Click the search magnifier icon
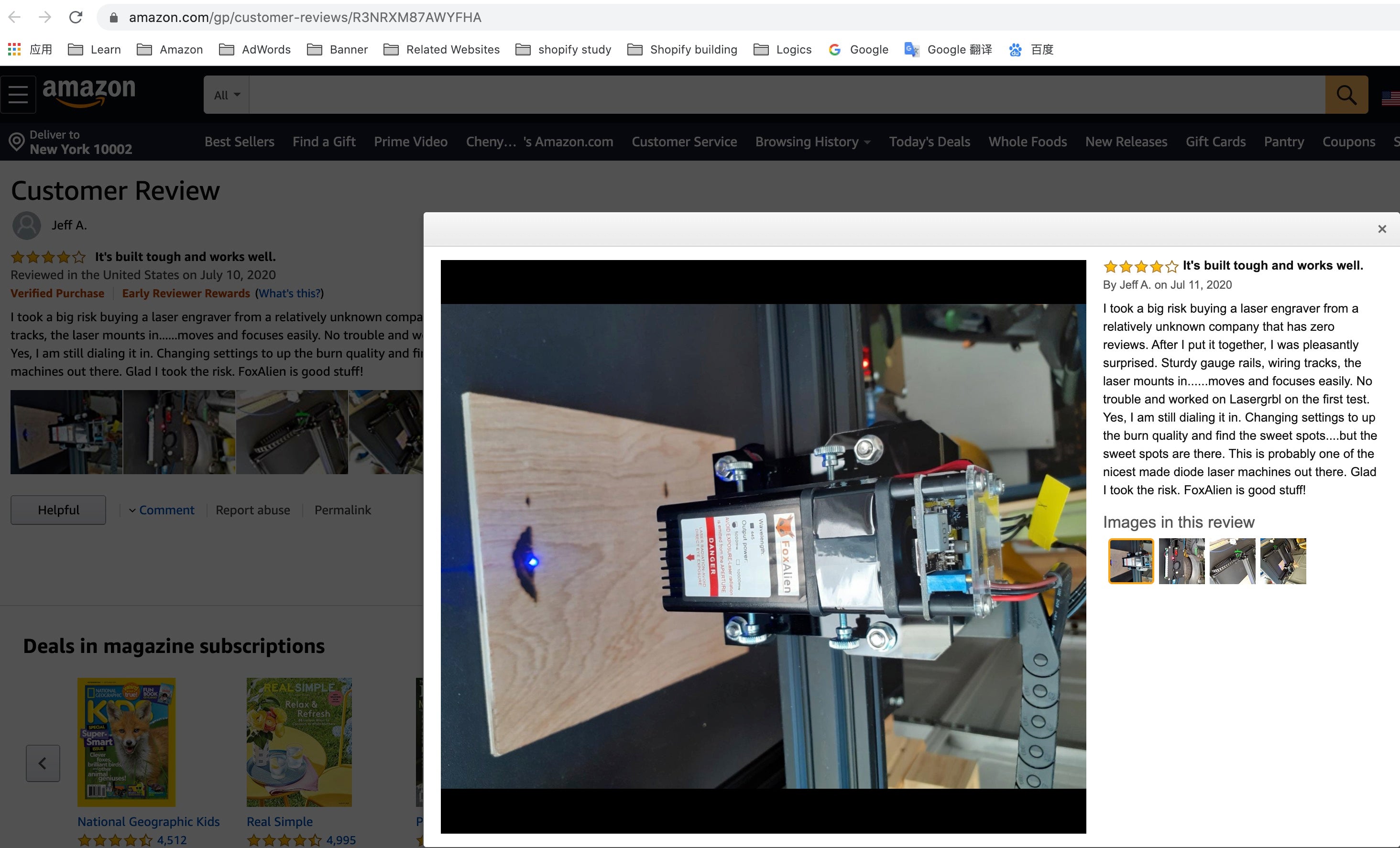This screenshot has height=848, width=1400. click(1345, 94)
